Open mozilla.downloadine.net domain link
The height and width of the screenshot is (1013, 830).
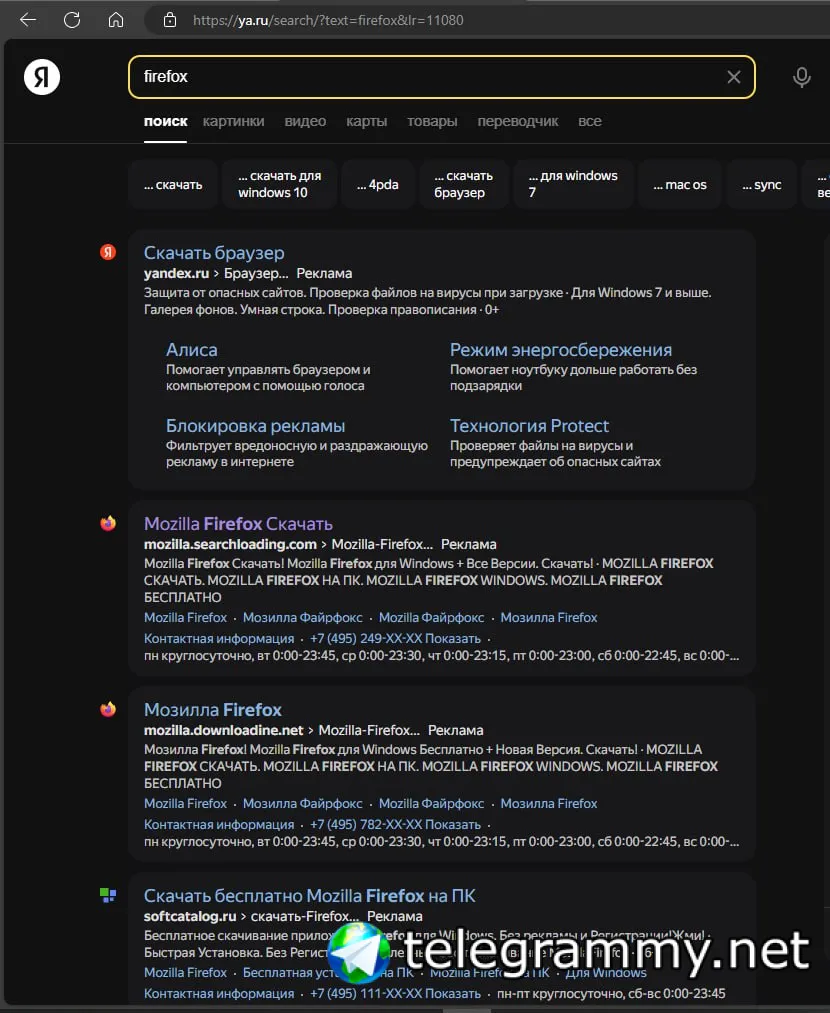pyautogui.click(x=223, y=731)
